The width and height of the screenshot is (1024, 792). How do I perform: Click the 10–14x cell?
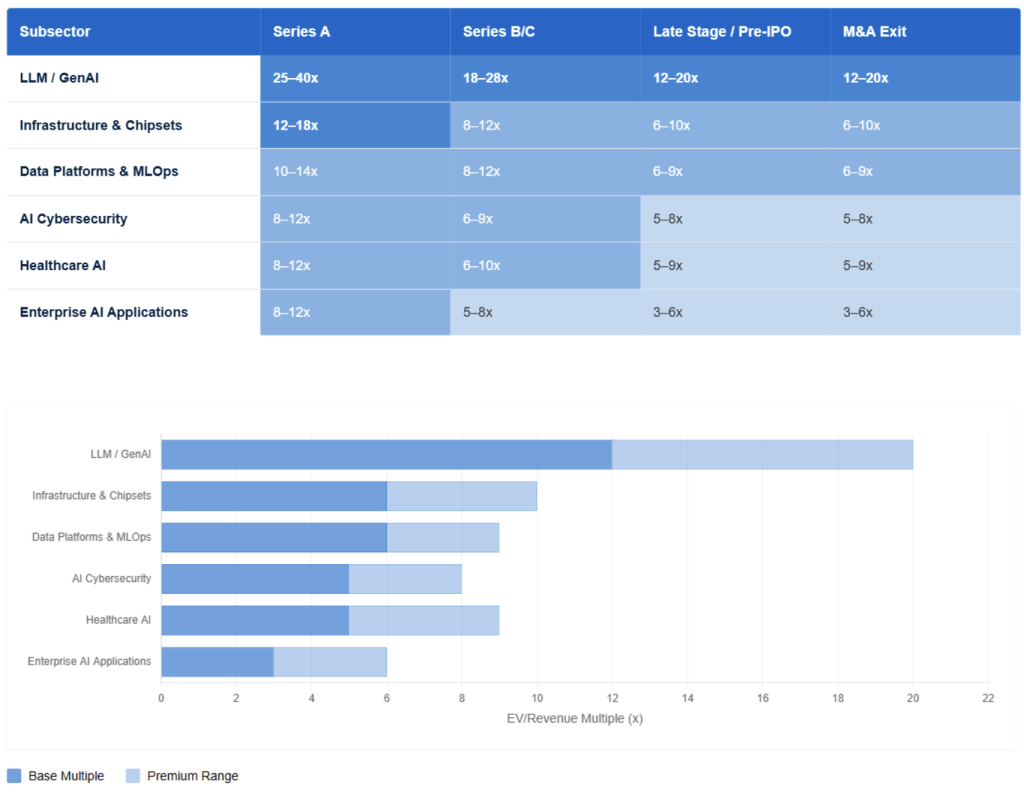point(355,172)
